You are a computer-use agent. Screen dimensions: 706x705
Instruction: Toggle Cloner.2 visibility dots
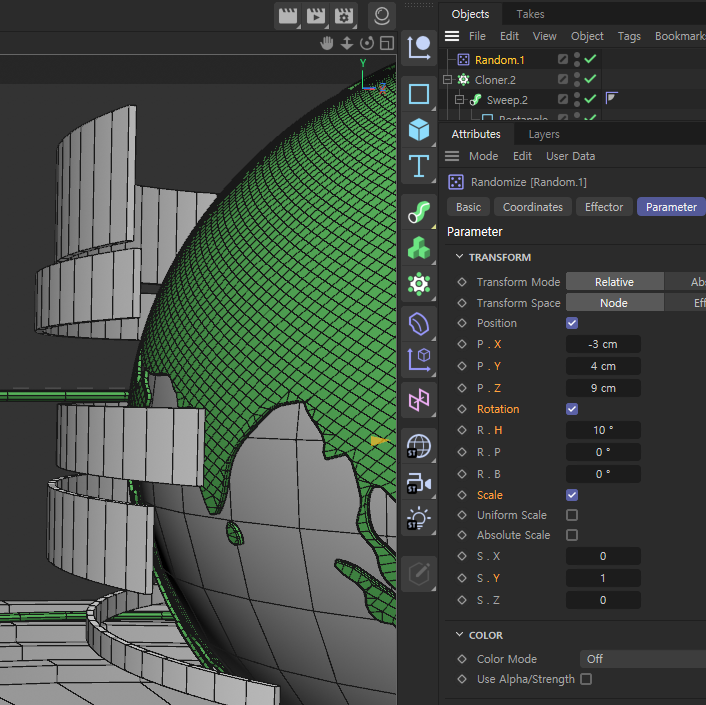coord(577,80)
